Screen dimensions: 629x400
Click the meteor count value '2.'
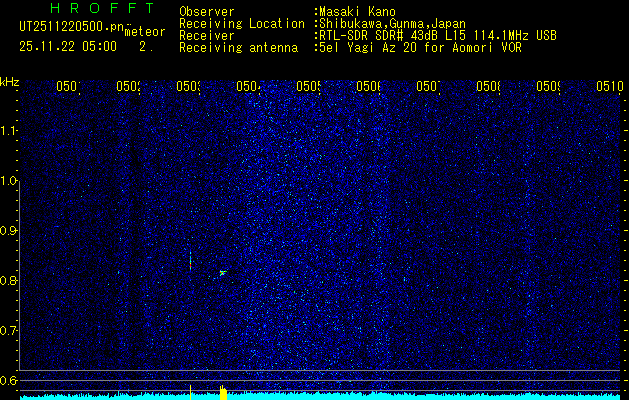tap(146, 47)
